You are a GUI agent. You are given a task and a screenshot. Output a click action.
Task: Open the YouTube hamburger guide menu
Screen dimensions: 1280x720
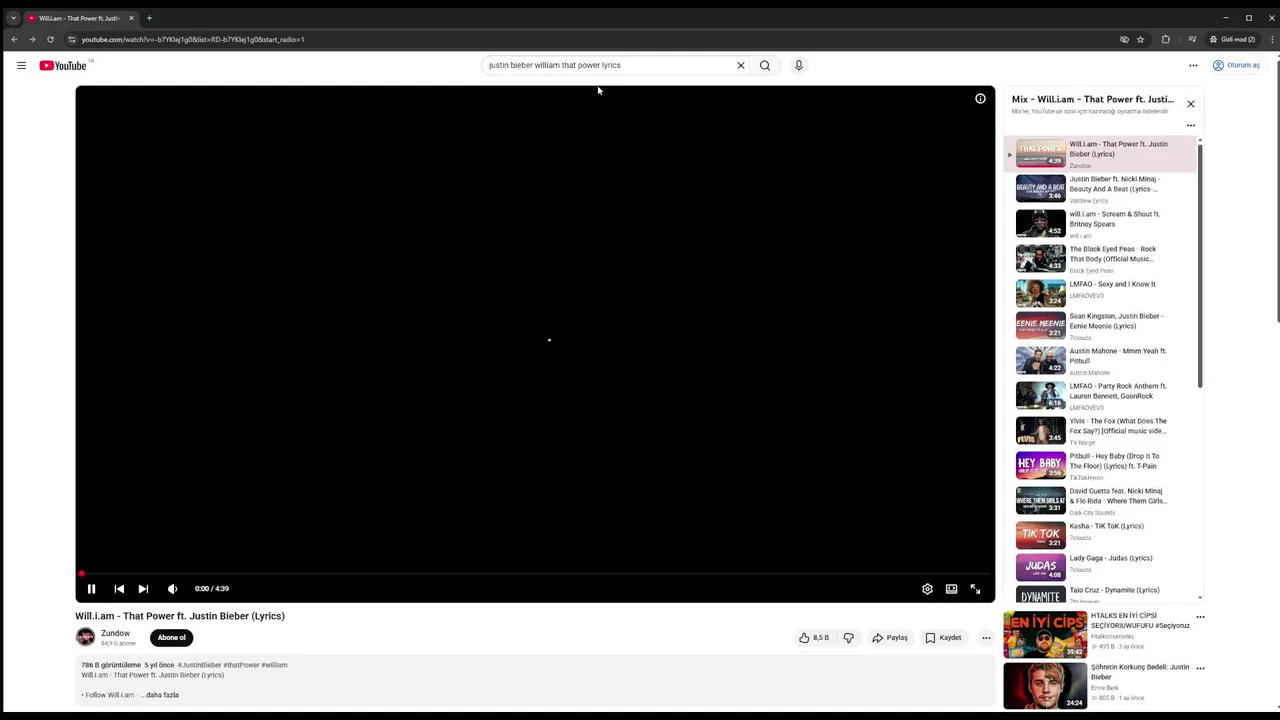click(x=21, y=65)
